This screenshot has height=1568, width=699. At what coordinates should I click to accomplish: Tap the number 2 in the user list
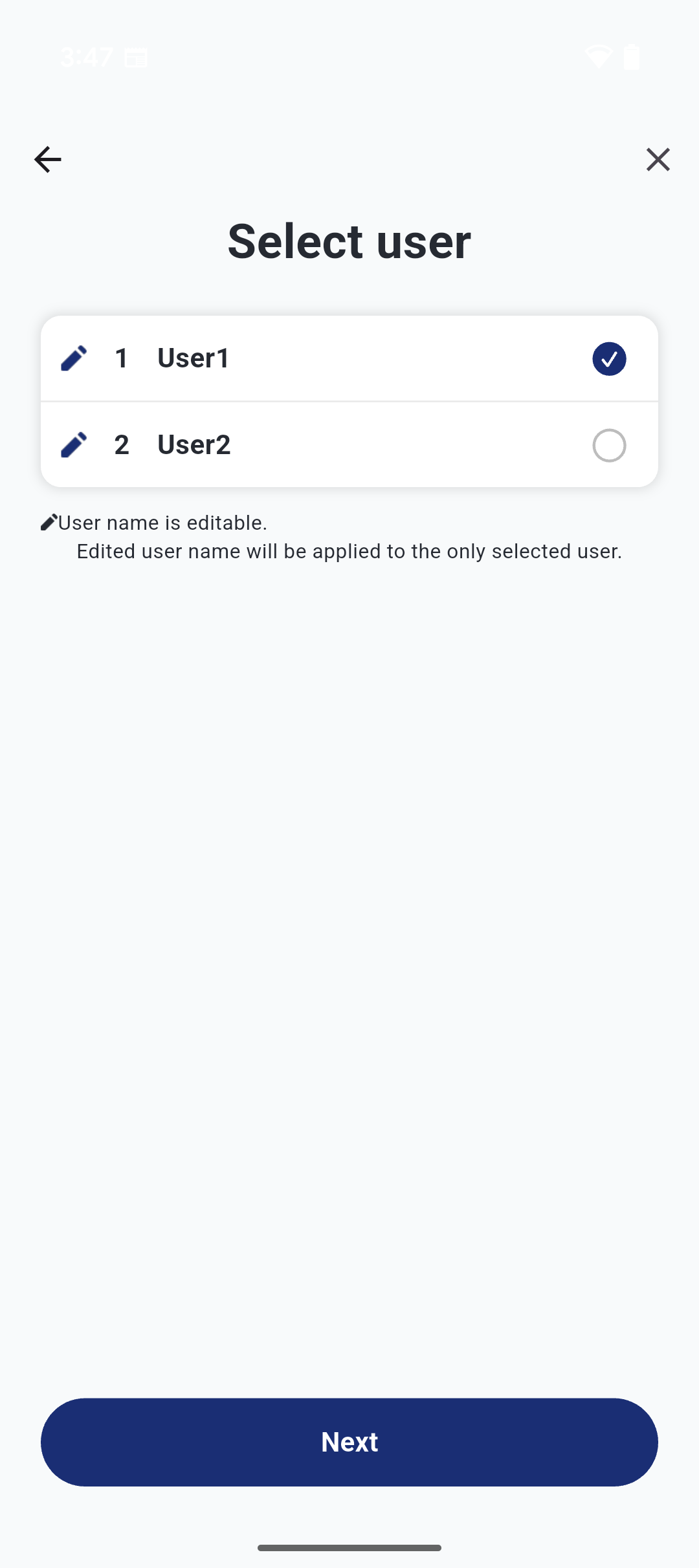point(121,445)
